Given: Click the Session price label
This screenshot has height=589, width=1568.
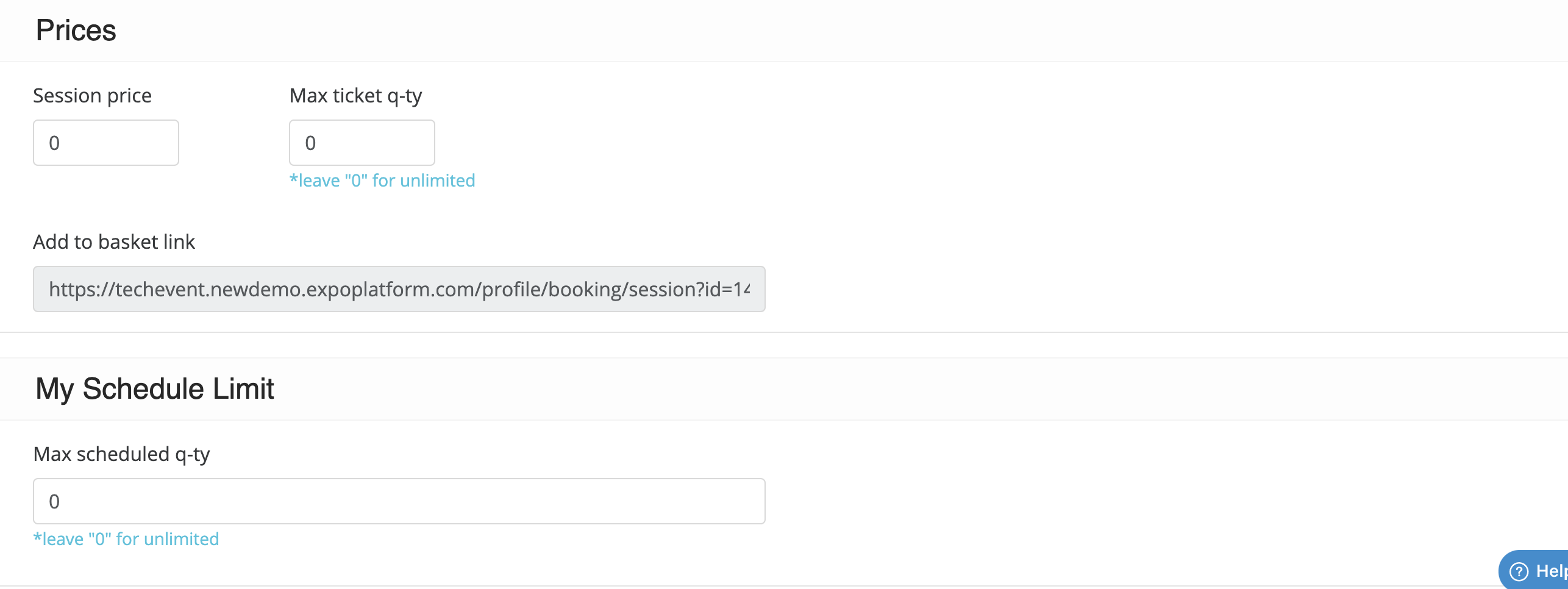Looking at the screenshot, I should (x=92, y=96).
